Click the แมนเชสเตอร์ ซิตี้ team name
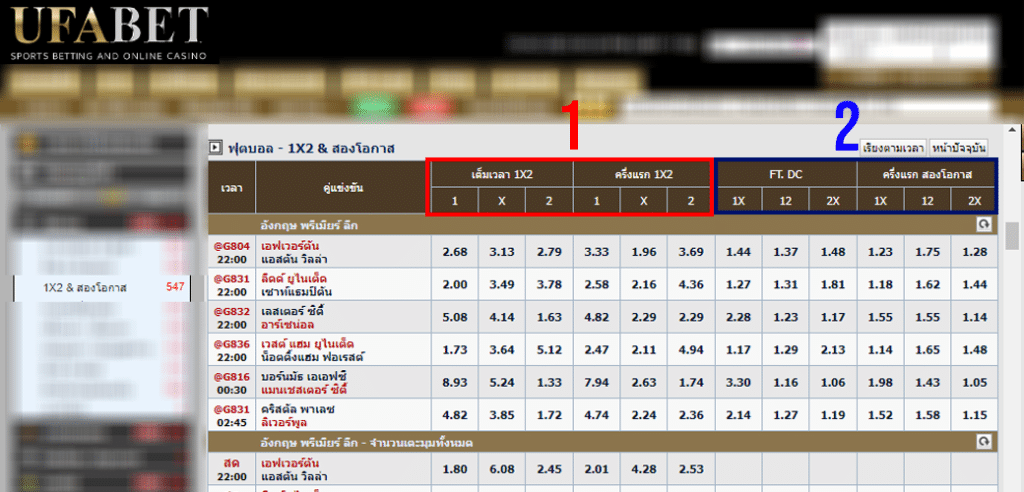 click(303, 389)
